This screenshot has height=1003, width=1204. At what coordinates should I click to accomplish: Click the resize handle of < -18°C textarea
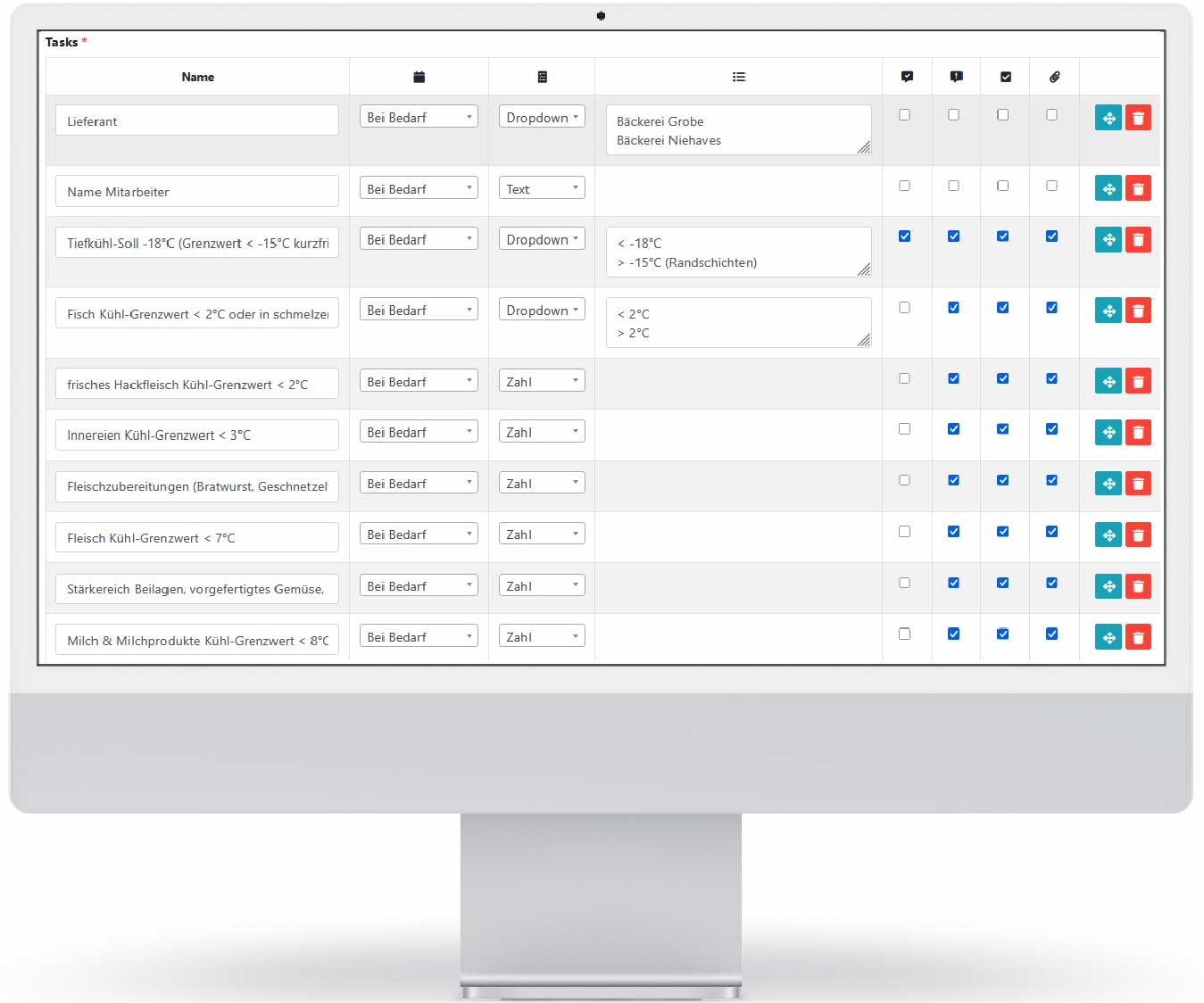point(864,269)
